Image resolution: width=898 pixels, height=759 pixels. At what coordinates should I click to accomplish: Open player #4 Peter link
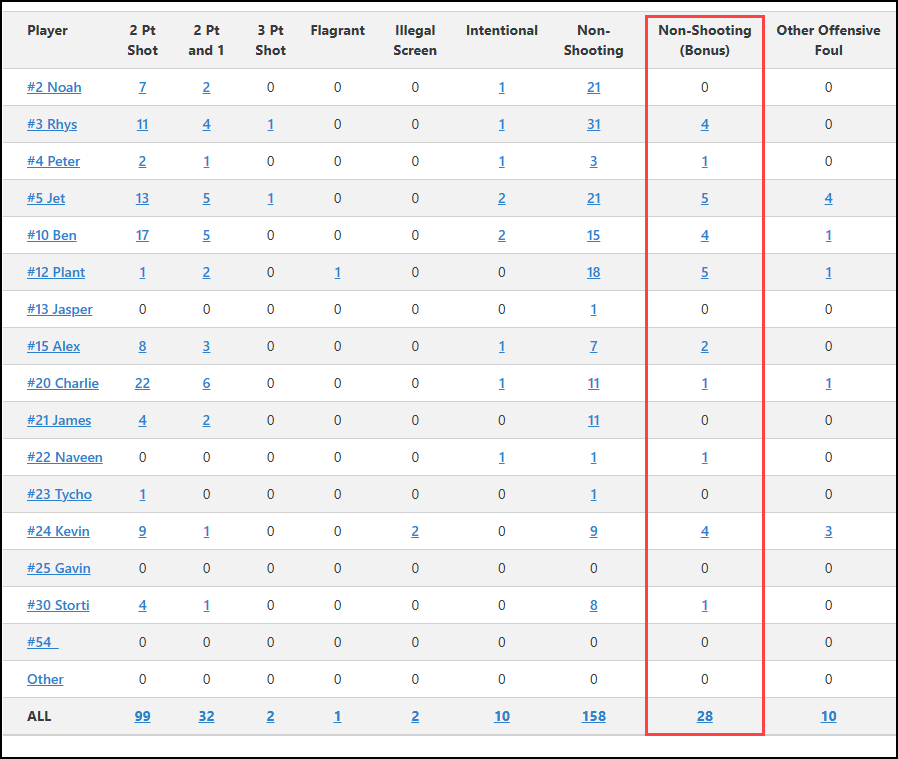53,162
